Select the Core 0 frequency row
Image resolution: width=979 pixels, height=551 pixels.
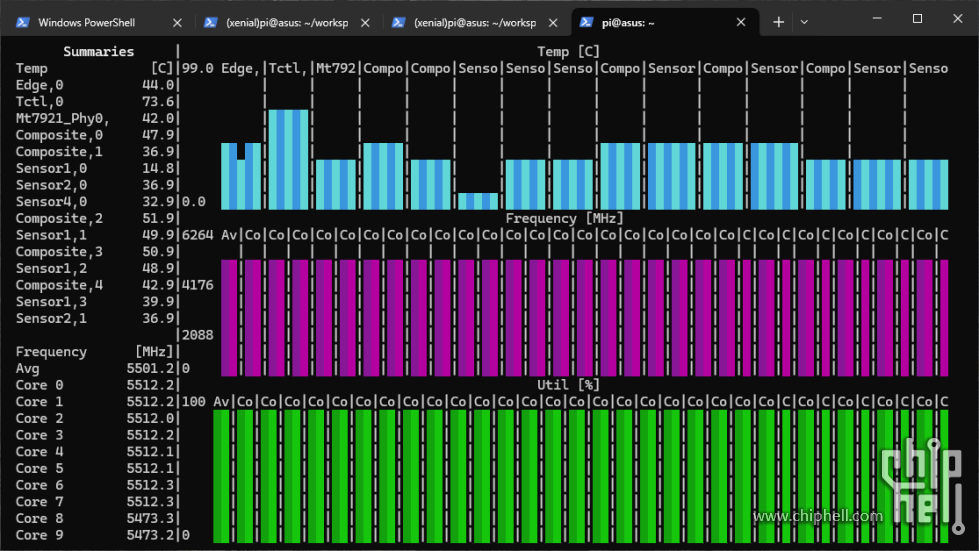[x=95, y=386]
